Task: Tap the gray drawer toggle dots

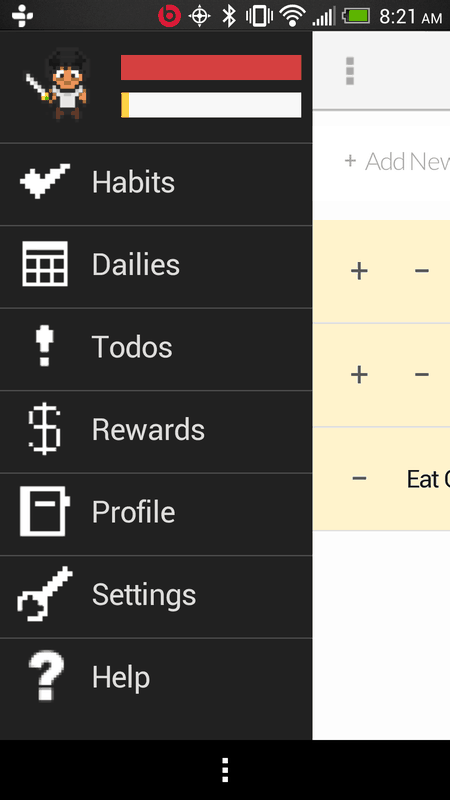Action: (350, 71)
